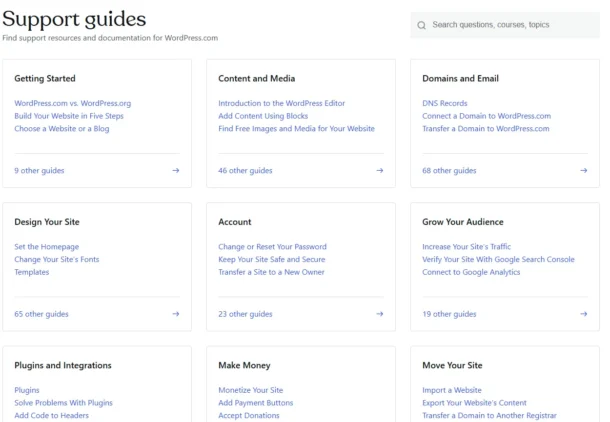The width and height of the screenshot is (610, 422).
Task: Focus the search questions, courses, topics field
Action: (x=505, y=25)
